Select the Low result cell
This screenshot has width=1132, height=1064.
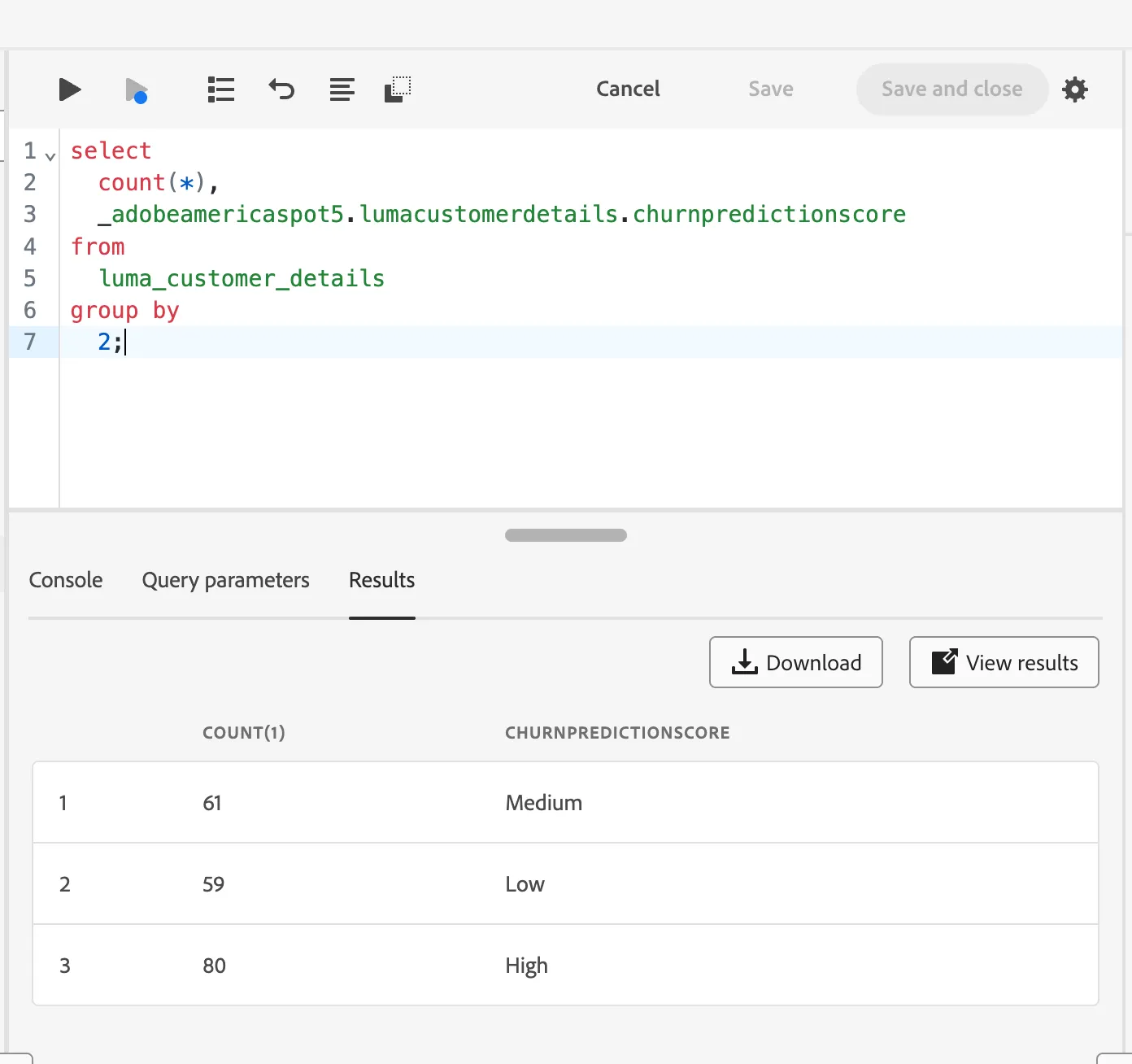(x=525, y=884)
